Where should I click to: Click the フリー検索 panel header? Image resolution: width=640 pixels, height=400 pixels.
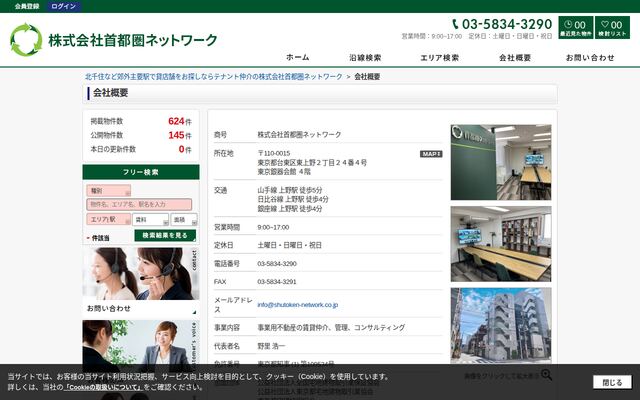(x=141, y=172)
